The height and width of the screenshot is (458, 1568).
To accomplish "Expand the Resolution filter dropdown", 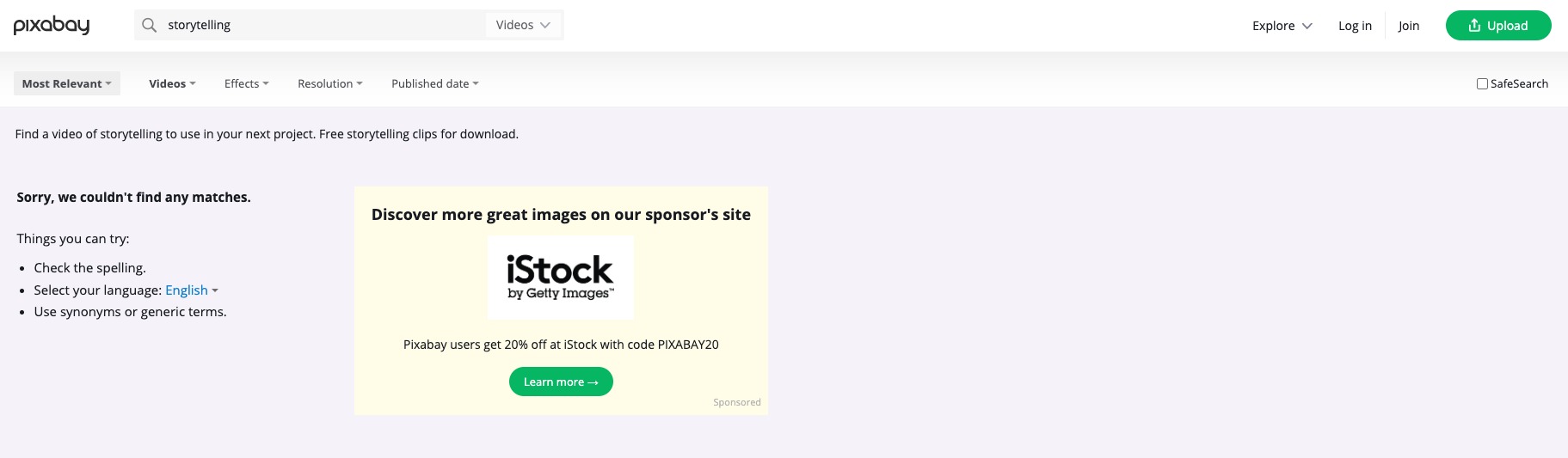I will 330,83.
